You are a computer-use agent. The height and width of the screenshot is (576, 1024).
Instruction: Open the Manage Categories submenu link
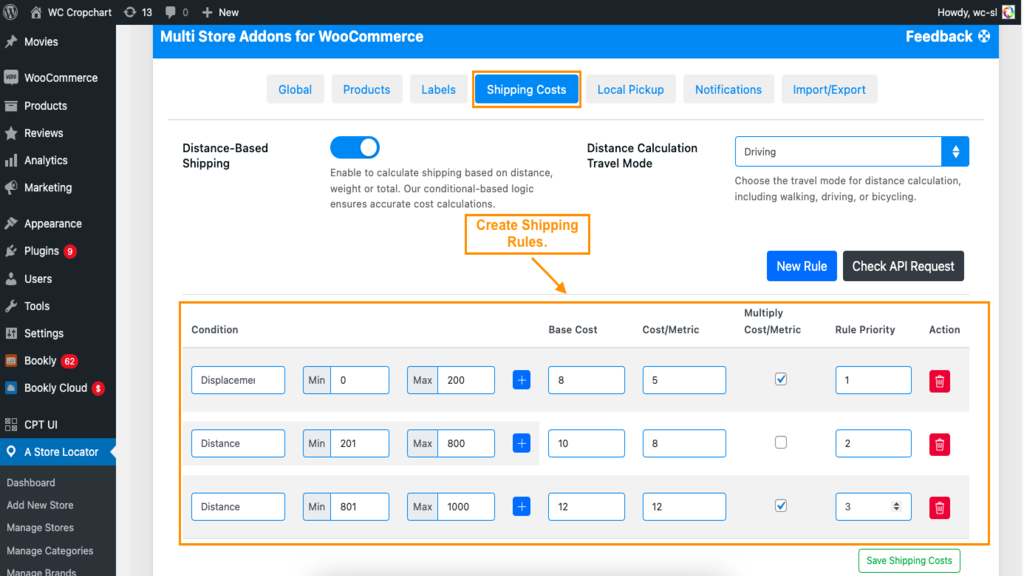click(50, 551)
